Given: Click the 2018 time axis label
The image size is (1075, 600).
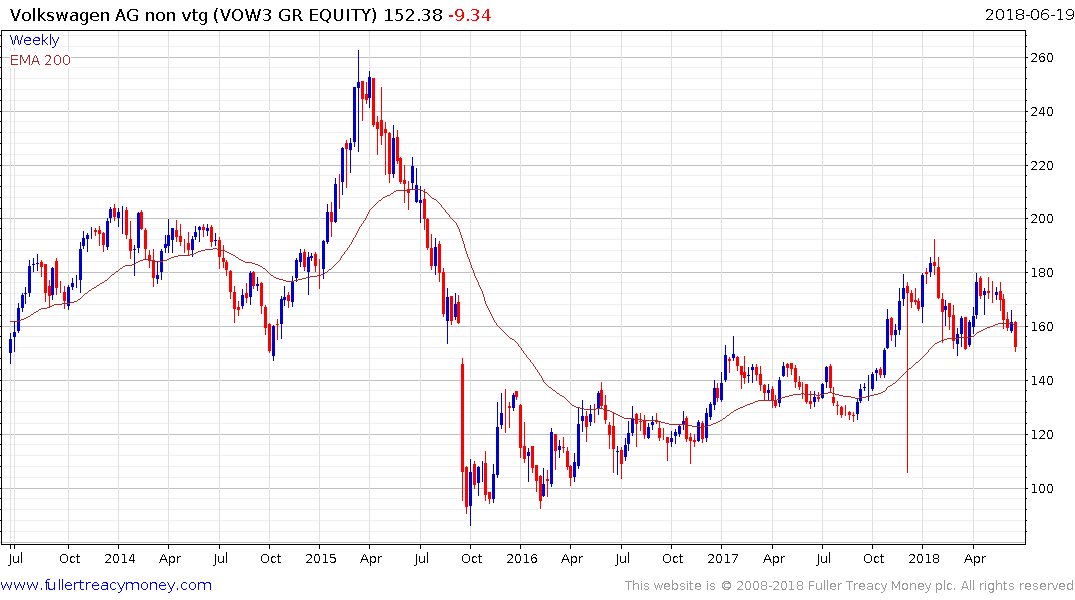Looking at the screenshot, I should pos(923,558).
